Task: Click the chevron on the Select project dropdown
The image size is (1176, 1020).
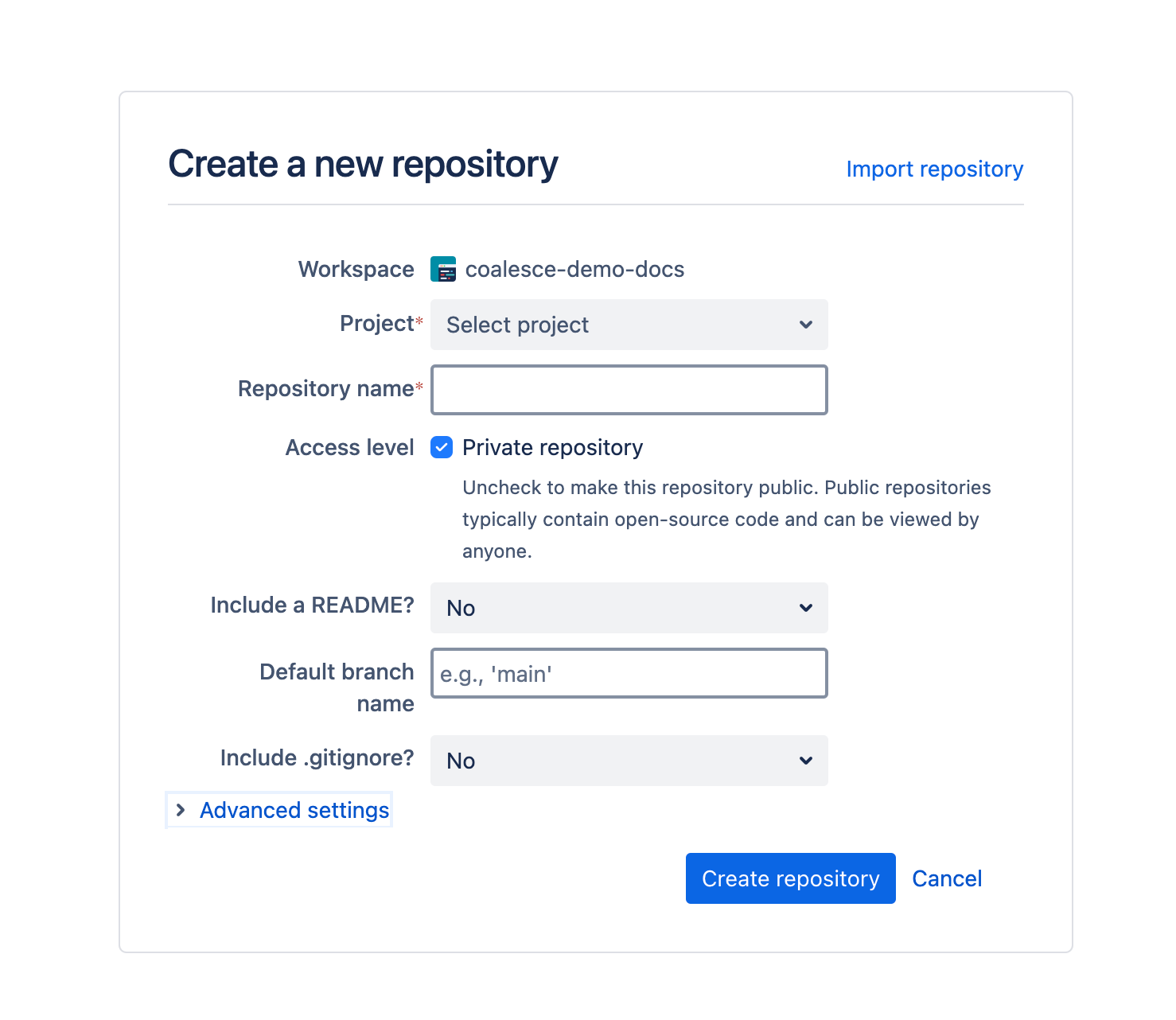Action: pos(805,325)
